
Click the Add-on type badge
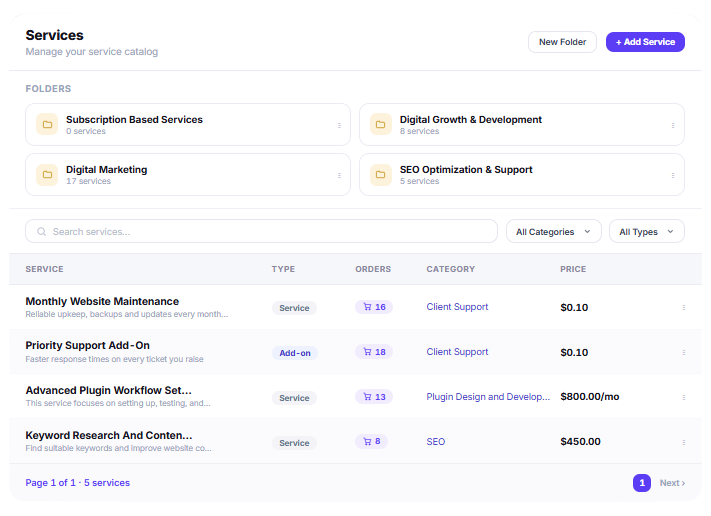point(295,353)
